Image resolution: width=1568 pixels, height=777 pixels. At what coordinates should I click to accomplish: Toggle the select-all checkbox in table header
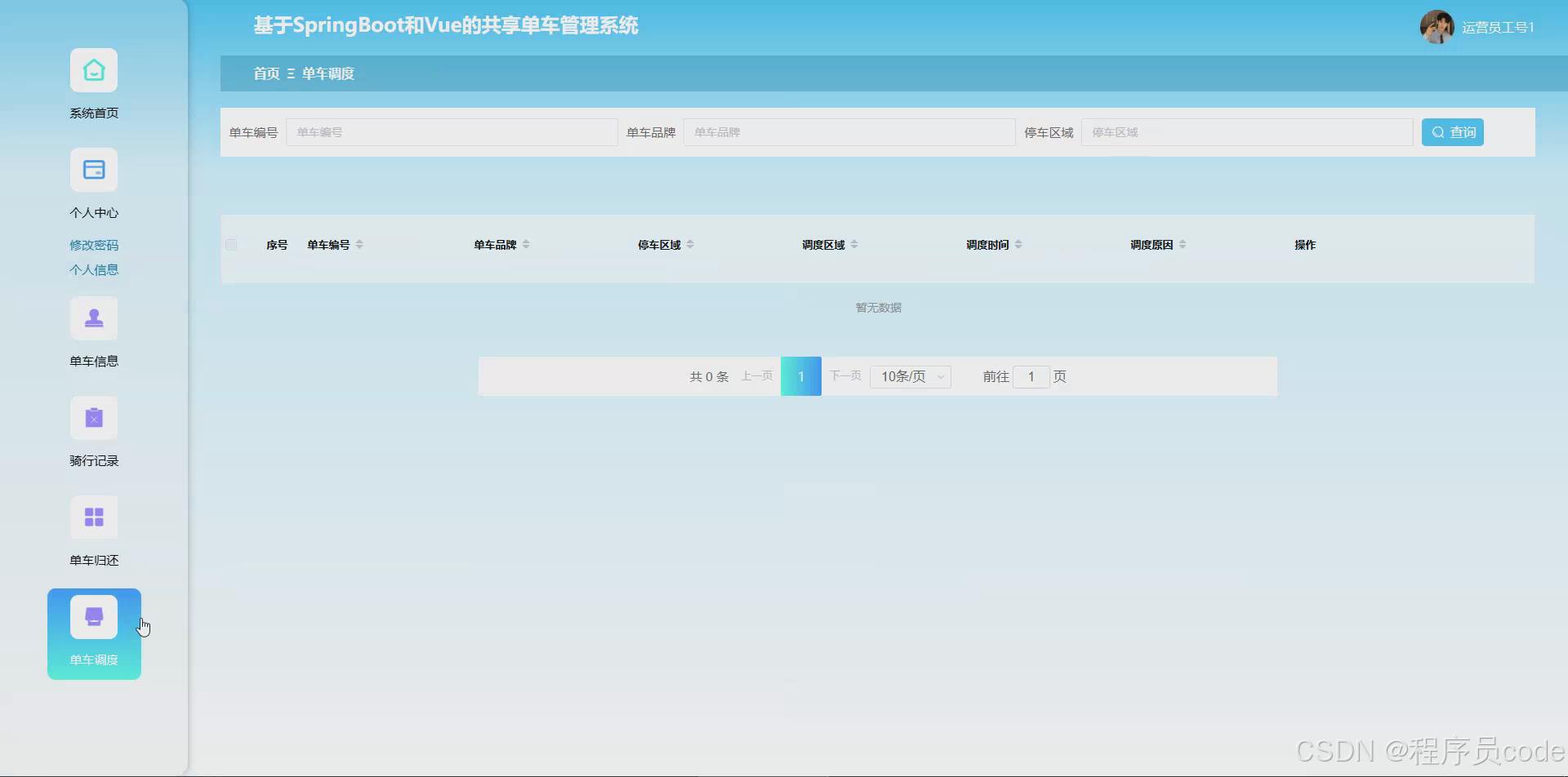tap(231, 244)
